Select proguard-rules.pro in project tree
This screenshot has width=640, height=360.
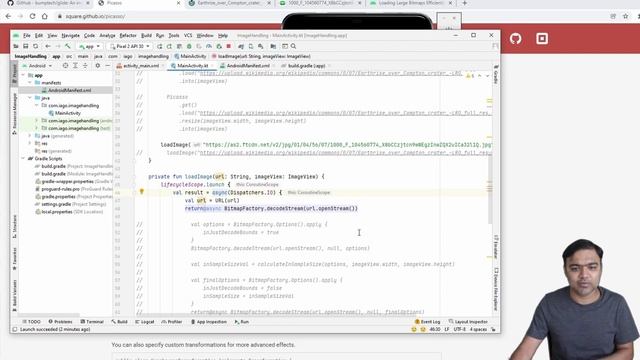(60, 189)
